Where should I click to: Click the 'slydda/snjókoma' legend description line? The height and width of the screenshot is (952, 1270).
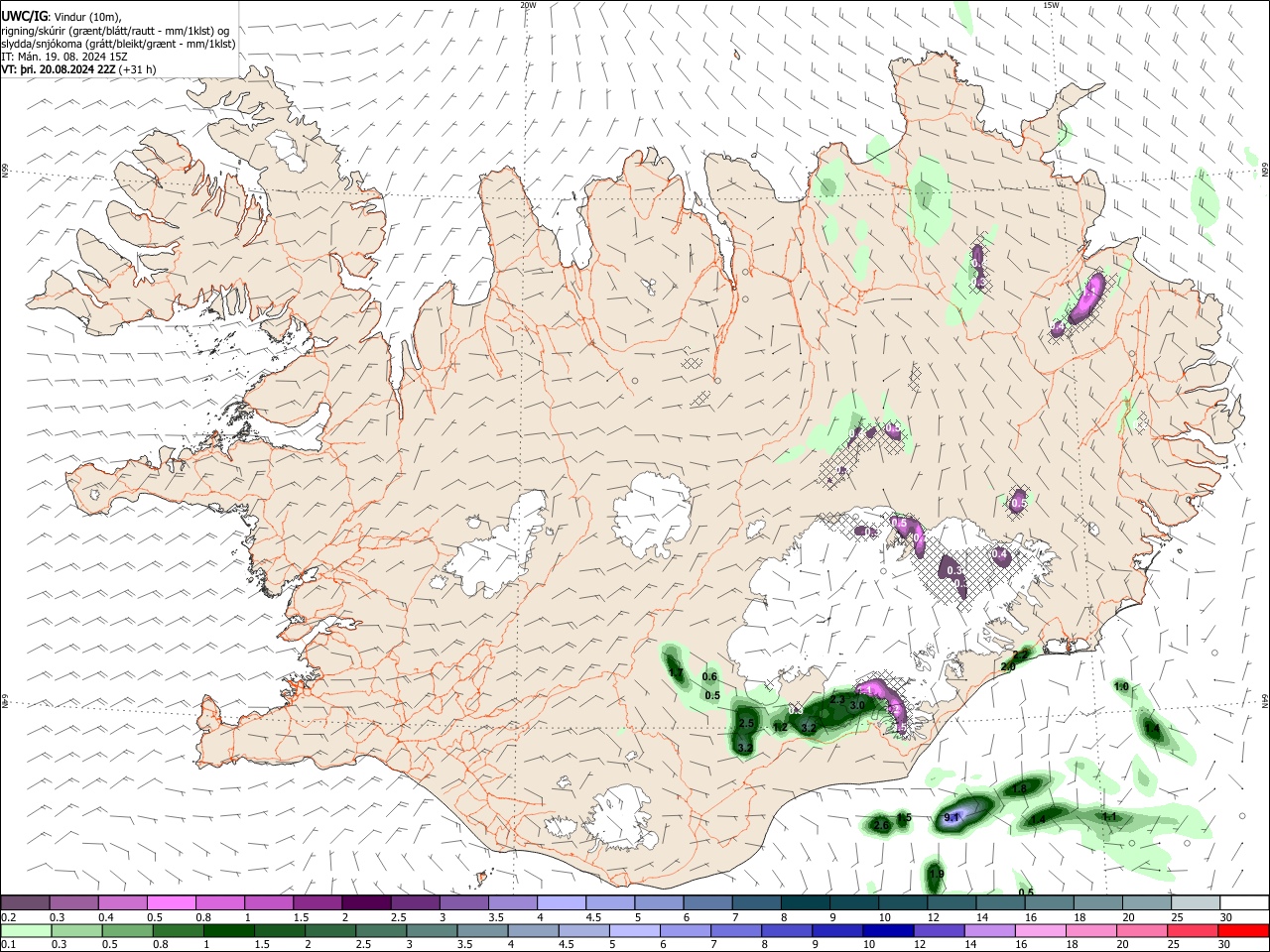pos(118,44)
